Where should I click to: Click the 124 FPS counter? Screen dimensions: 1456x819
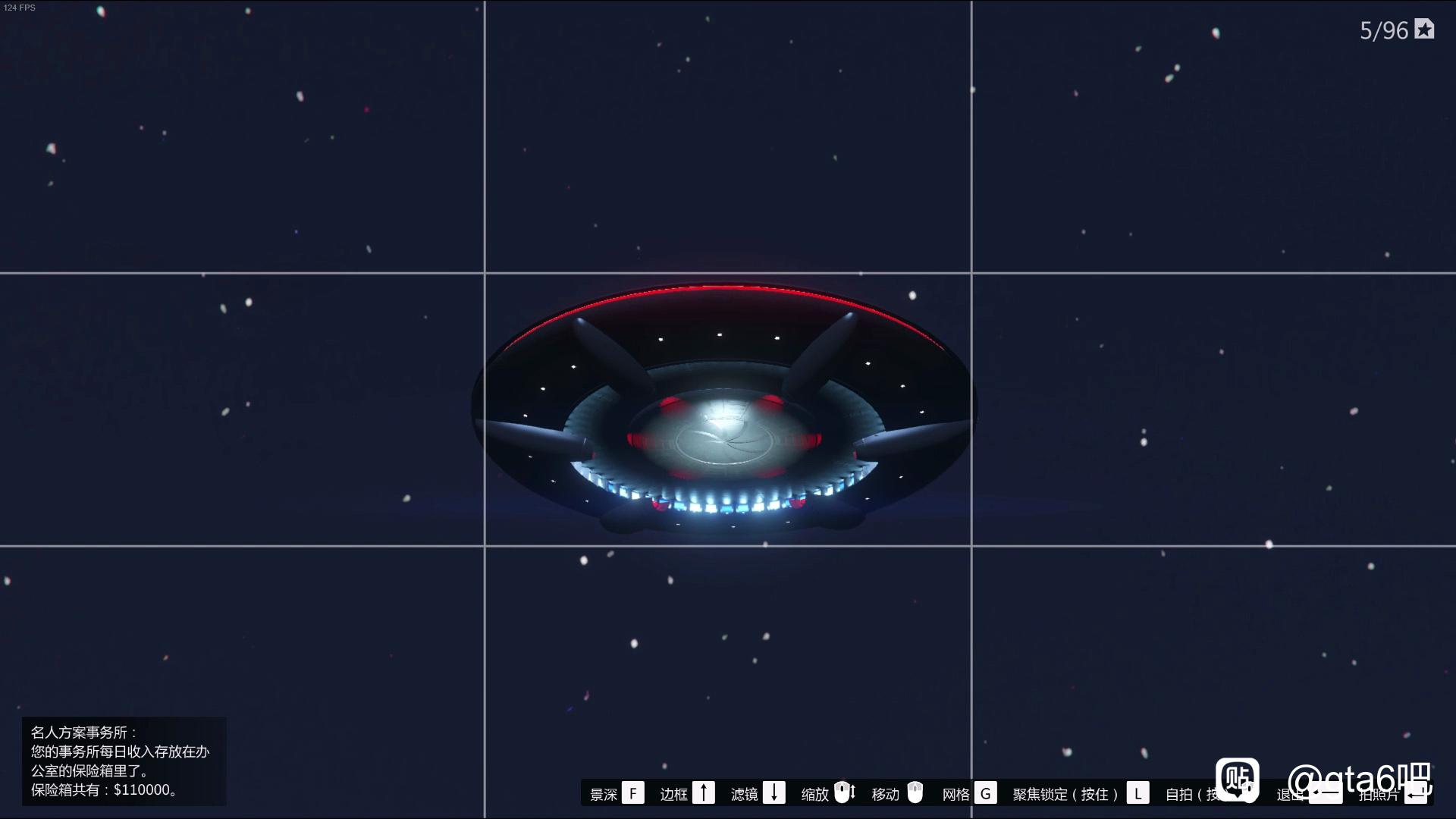[x=20, y=8]
